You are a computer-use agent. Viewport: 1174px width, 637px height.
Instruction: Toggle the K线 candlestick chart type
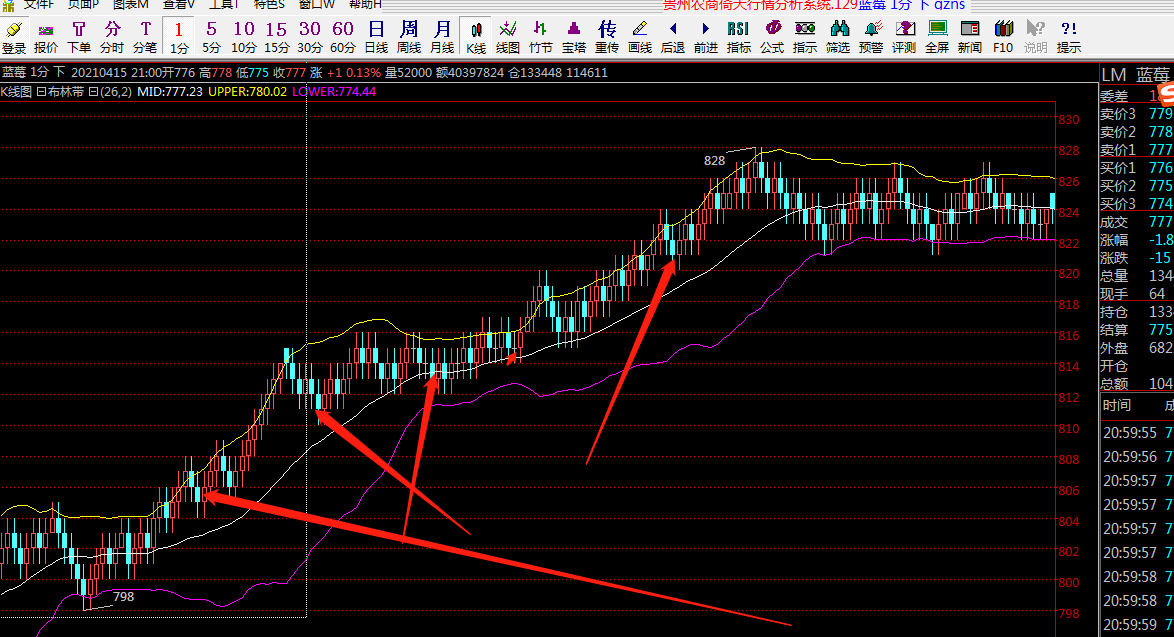coord(475,37)
